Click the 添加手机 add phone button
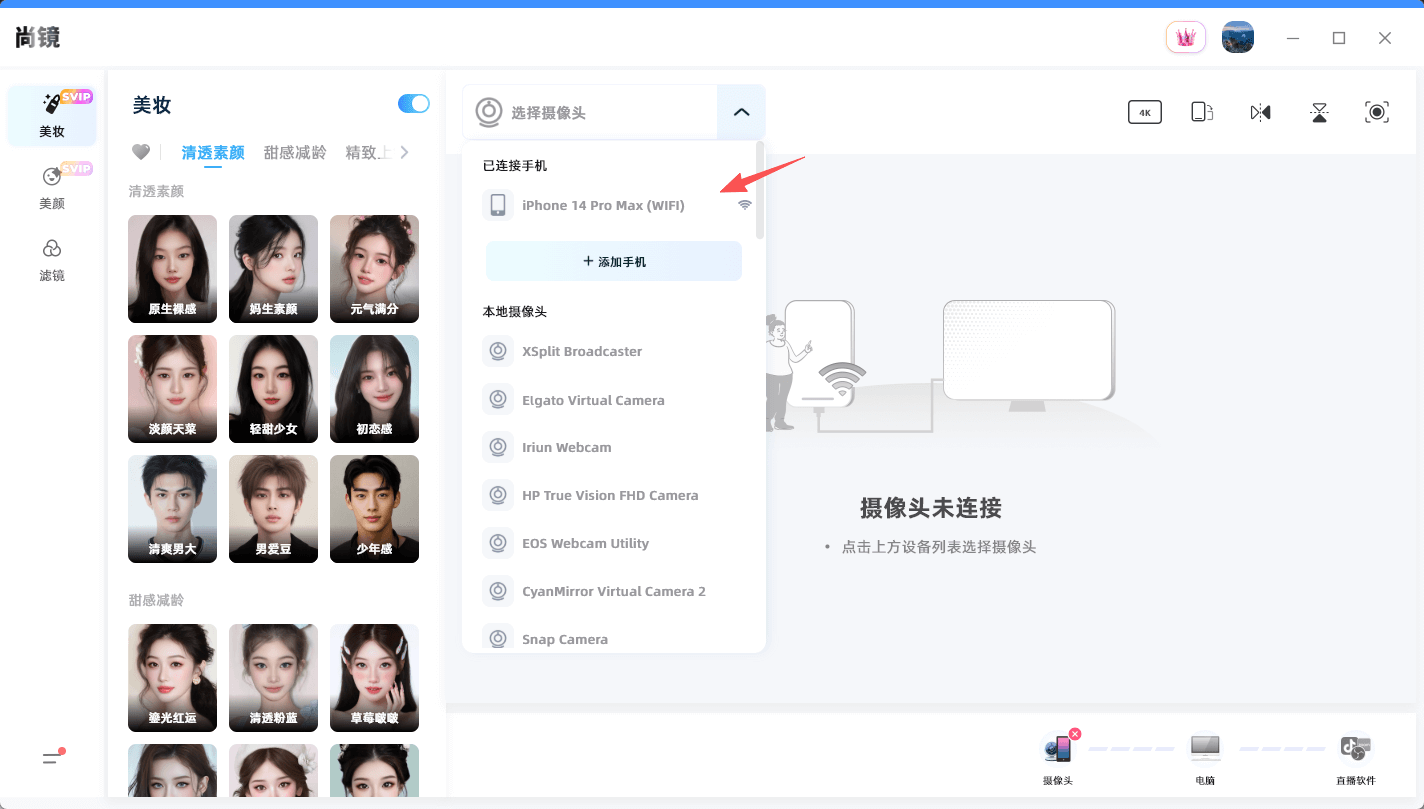This screenshot has width=1424, height=809. click(x=614, y=261)
